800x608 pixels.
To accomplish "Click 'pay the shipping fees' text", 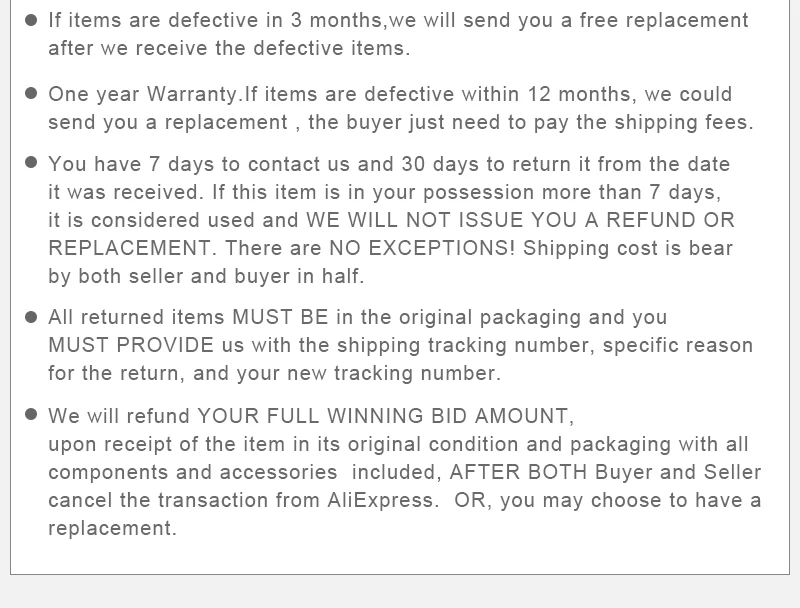I will click(x=643, y=123).
